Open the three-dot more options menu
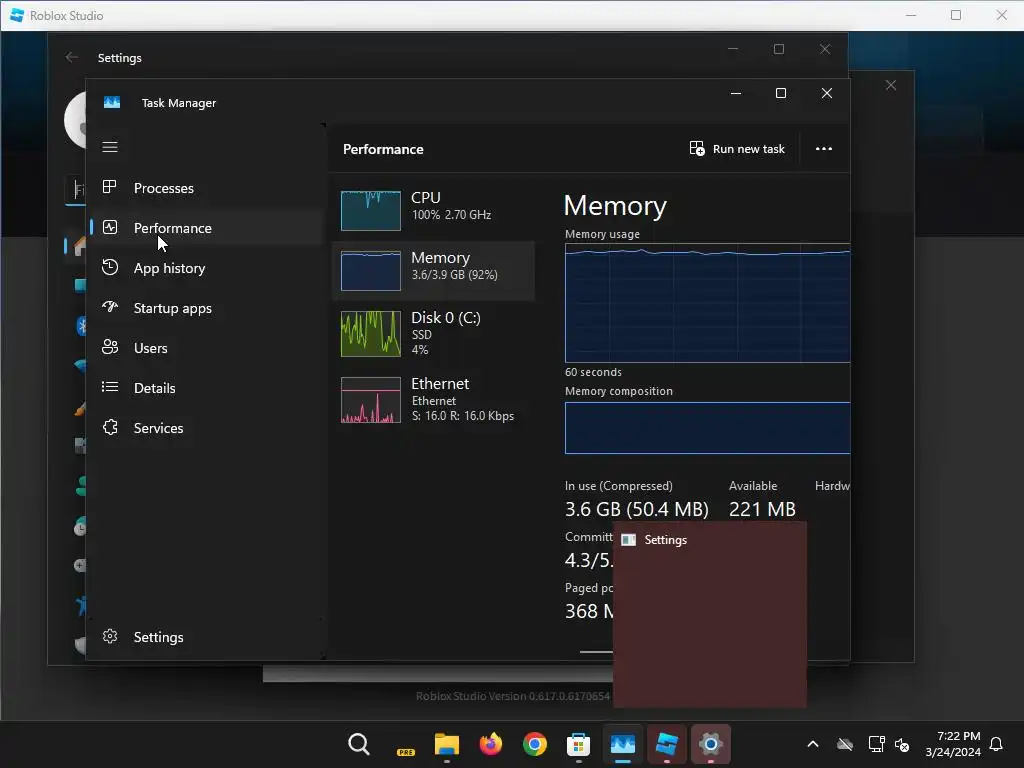The image size is (1024, 768). 824,149
